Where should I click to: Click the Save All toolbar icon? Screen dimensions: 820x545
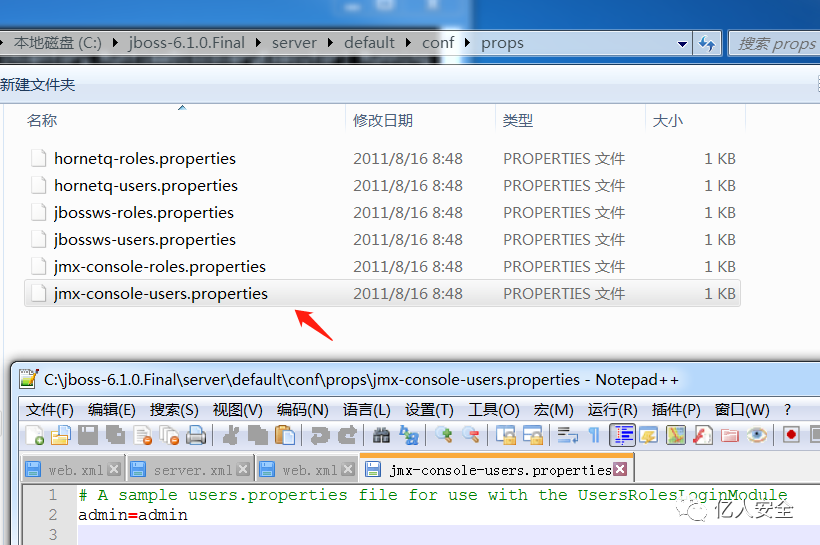pyautogui.click(x=115, y=435)
